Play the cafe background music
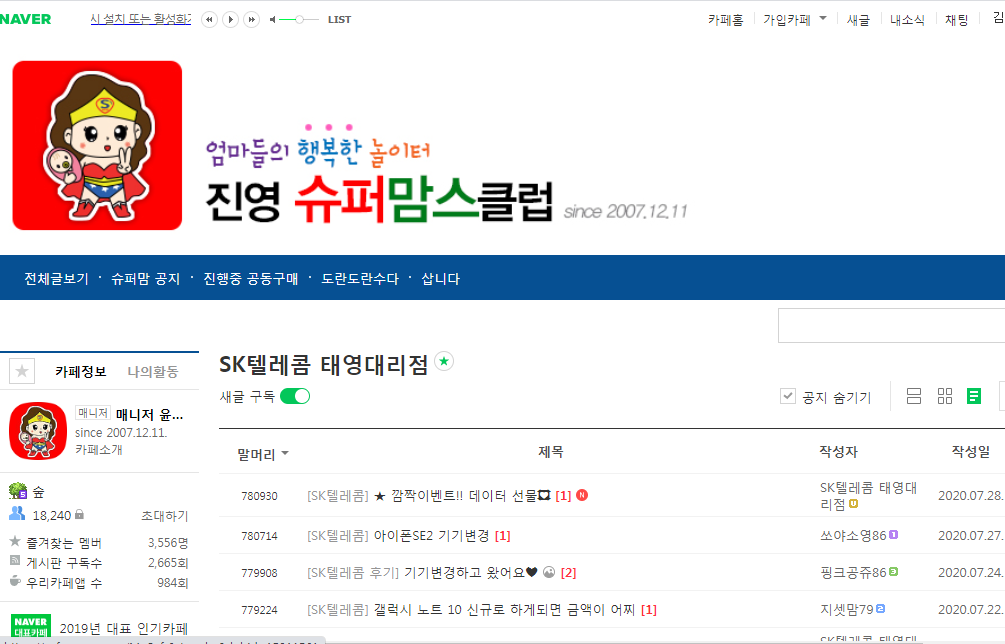Image resolution: width=1005 pixels, height=644 pixels. (x=230, y=19)
